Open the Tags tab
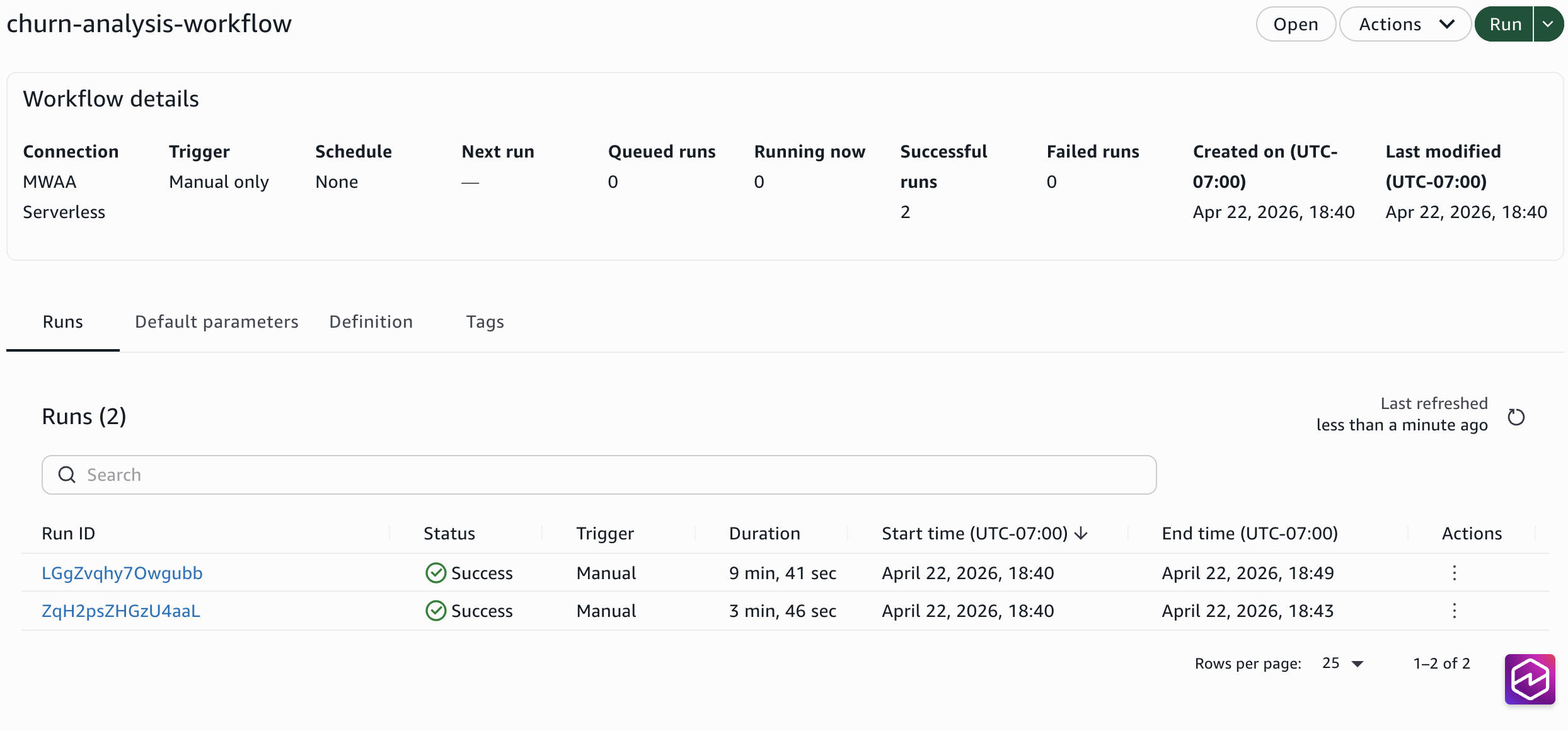The height and width of the screenshot is (731, 1568). point(485,322)
